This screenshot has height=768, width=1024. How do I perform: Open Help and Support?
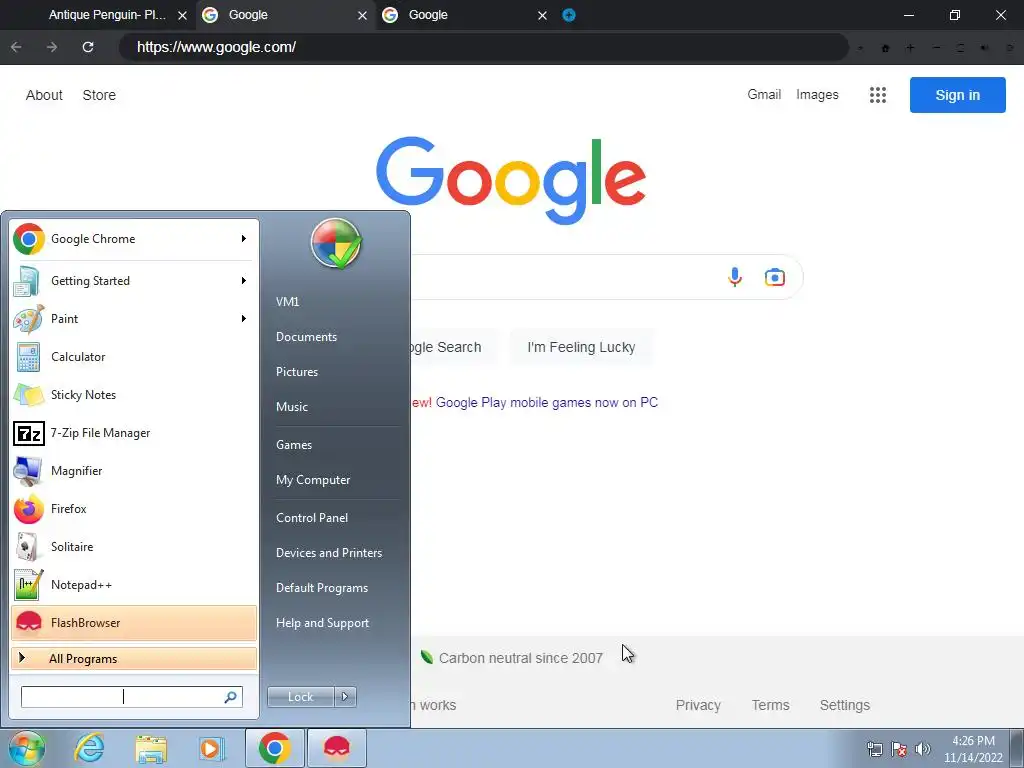point(322,623)
